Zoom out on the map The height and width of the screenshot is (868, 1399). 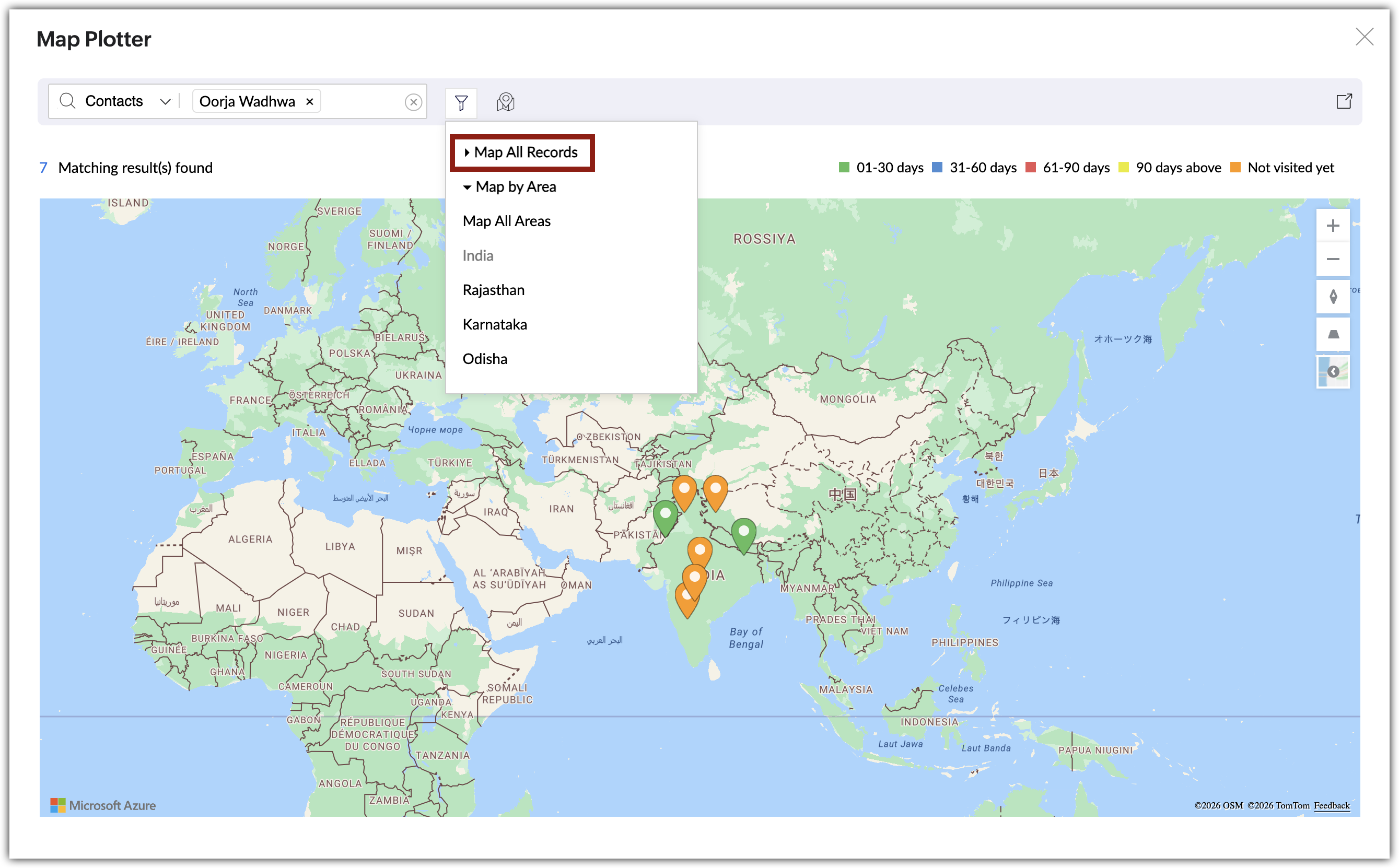tap(1333, 259)
